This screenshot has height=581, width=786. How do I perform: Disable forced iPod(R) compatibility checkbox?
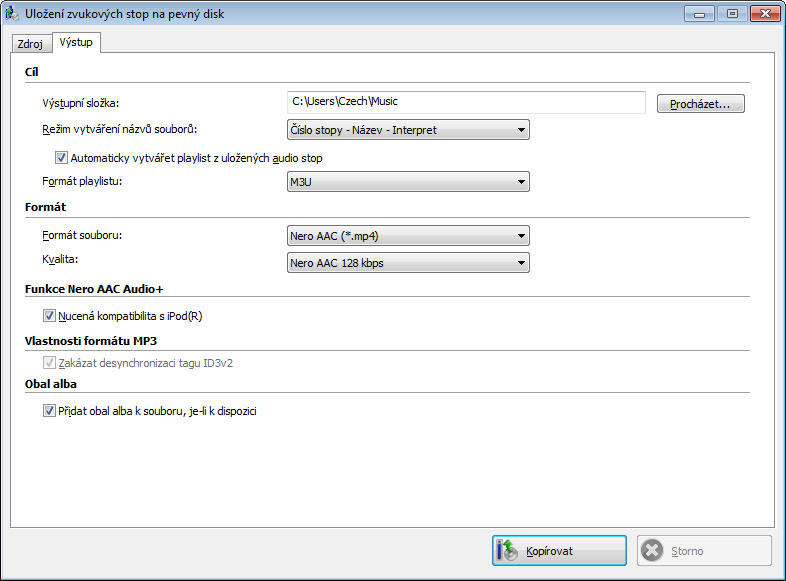pyautogui.click(x=49, y=316)
